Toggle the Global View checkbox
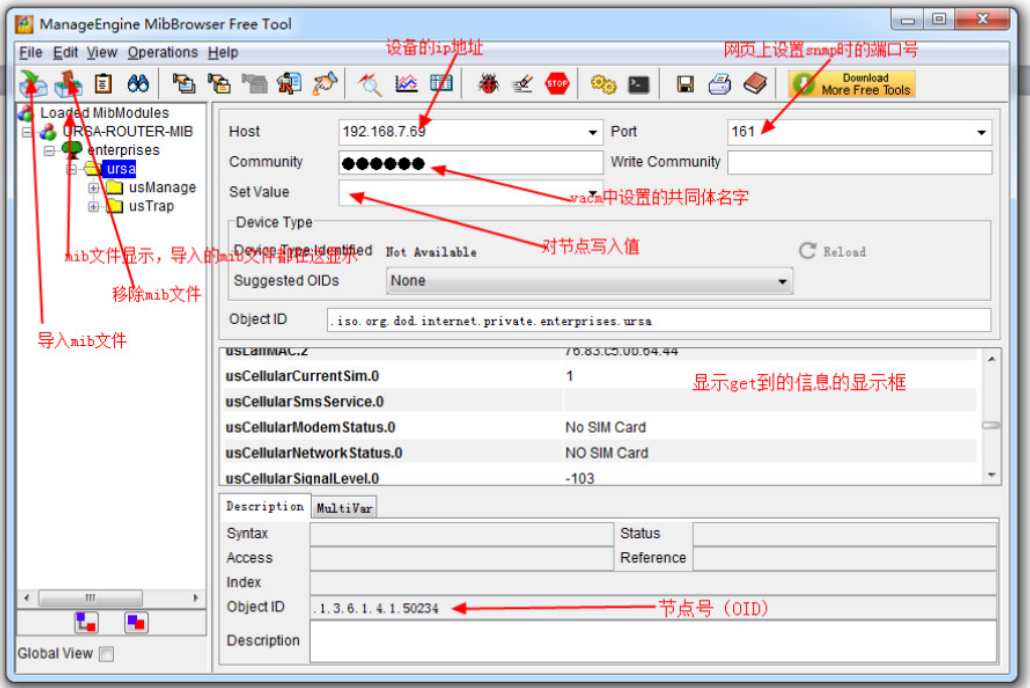 point(106,654)
